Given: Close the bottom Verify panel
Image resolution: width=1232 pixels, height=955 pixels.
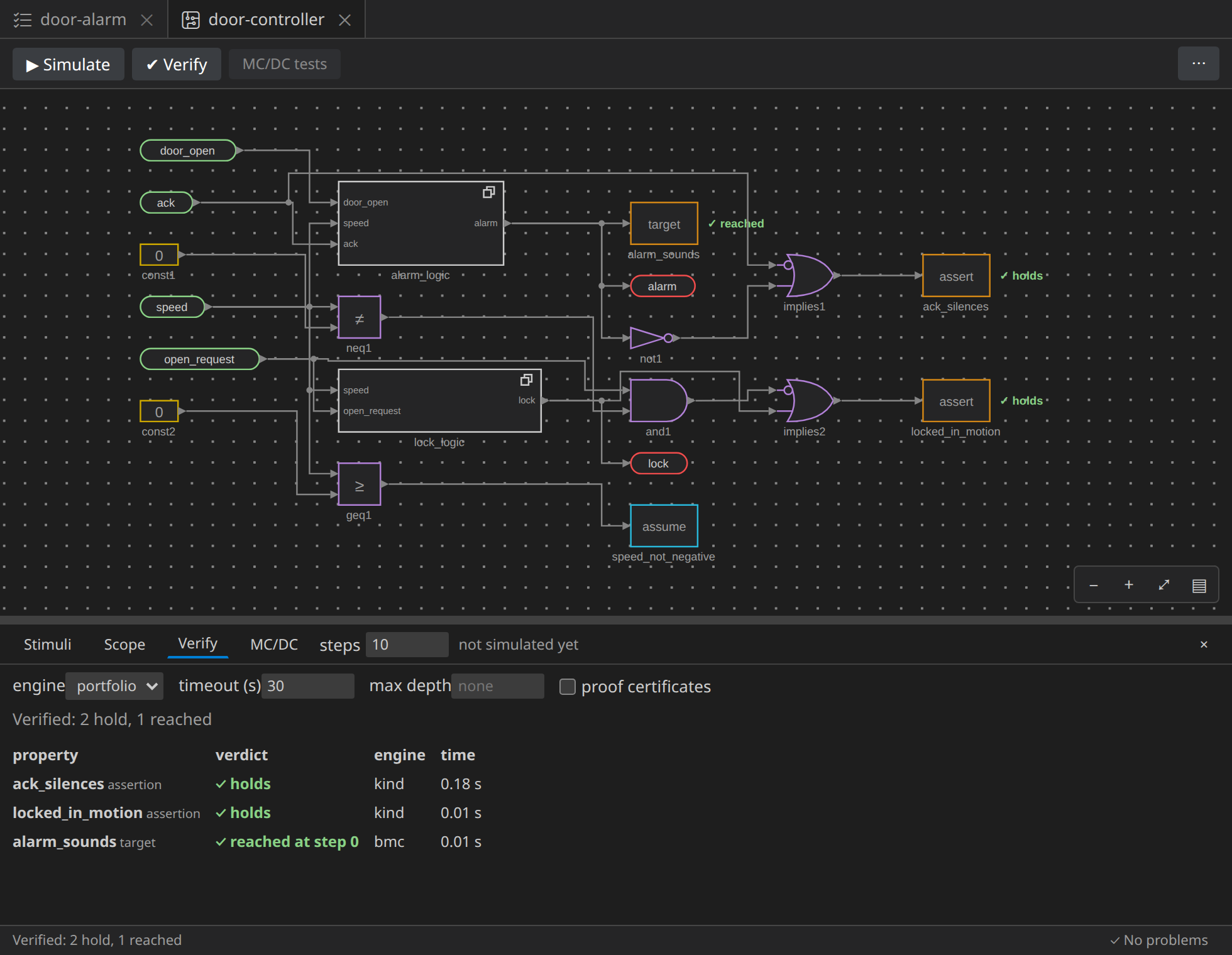Looking at the screenshot, I should [1204, 645].
